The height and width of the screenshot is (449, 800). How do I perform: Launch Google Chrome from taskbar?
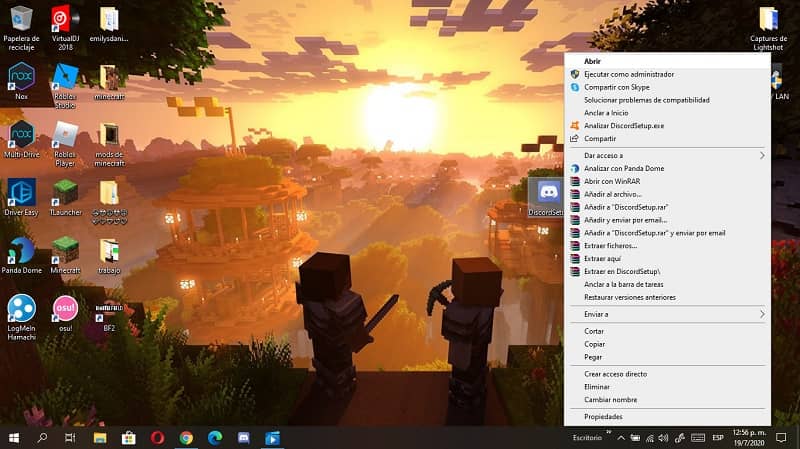pyautogui.click(x=186, y=438)
